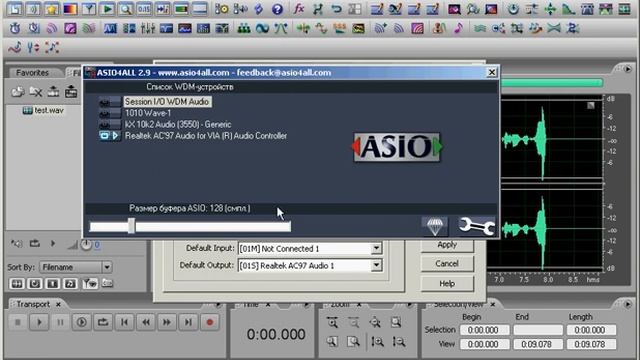Open the Sort By Filename dropdown
640x360 pixels.
(107, 267)
